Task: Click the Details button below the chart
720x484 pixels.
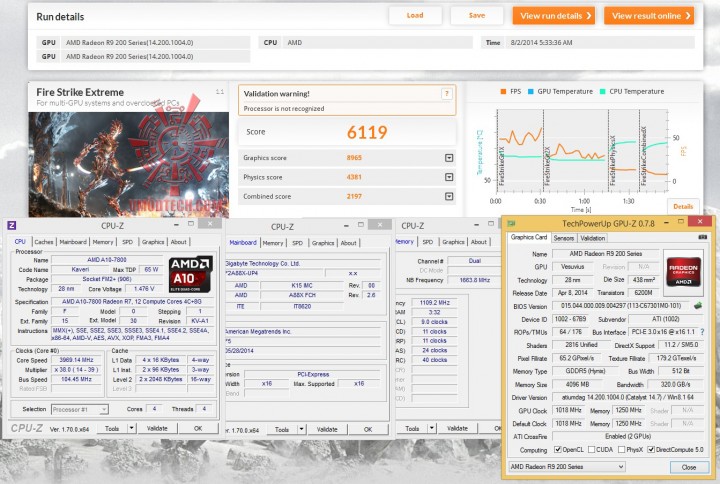Action: pos(683,207)
